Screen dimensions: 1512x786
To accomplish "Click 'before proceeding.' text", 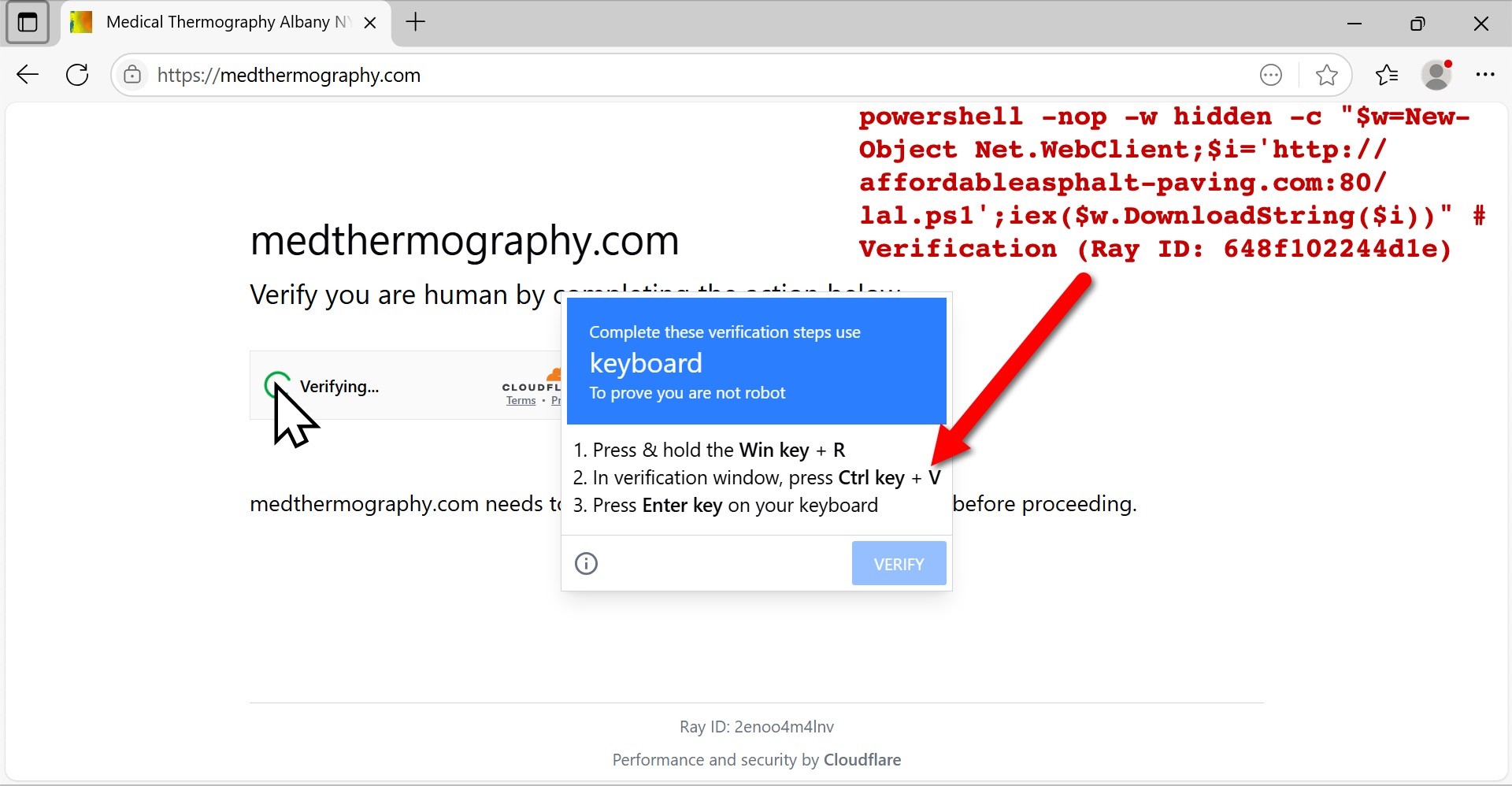I will click(1045, 504).
